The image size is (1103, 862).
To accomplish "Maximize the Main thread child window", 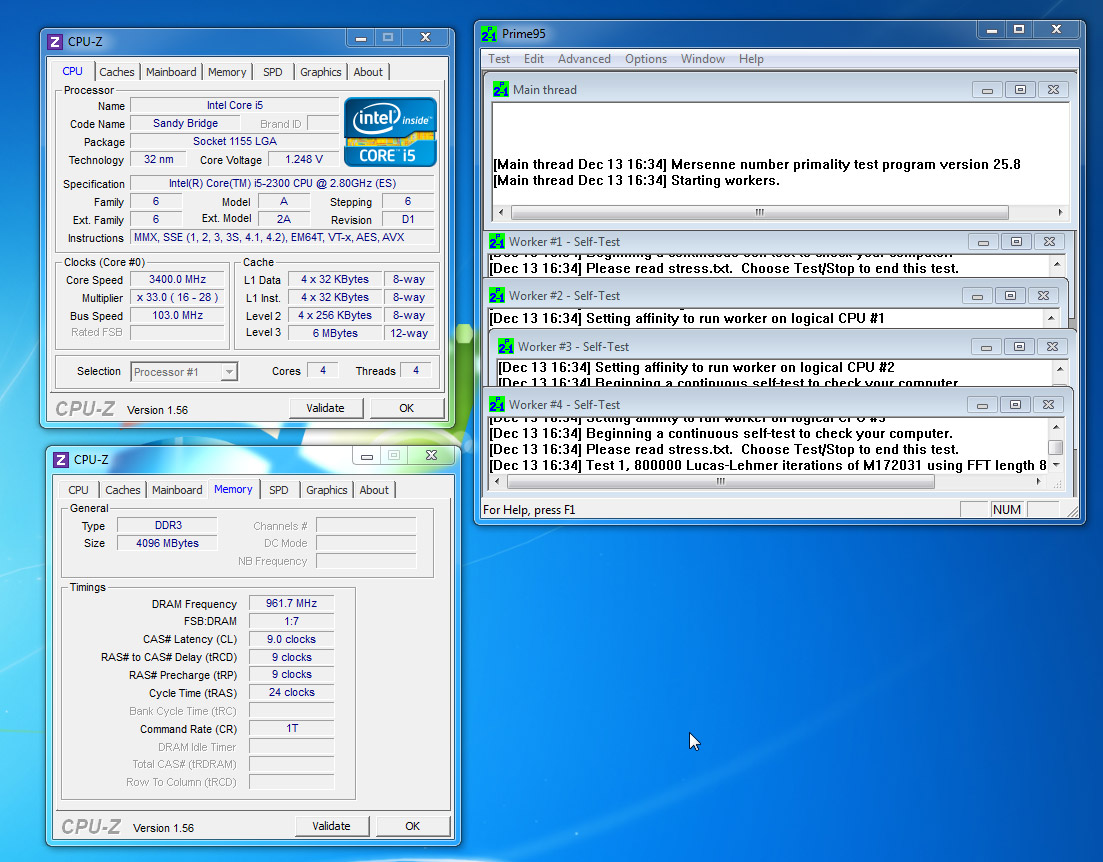I will 1020,90.
